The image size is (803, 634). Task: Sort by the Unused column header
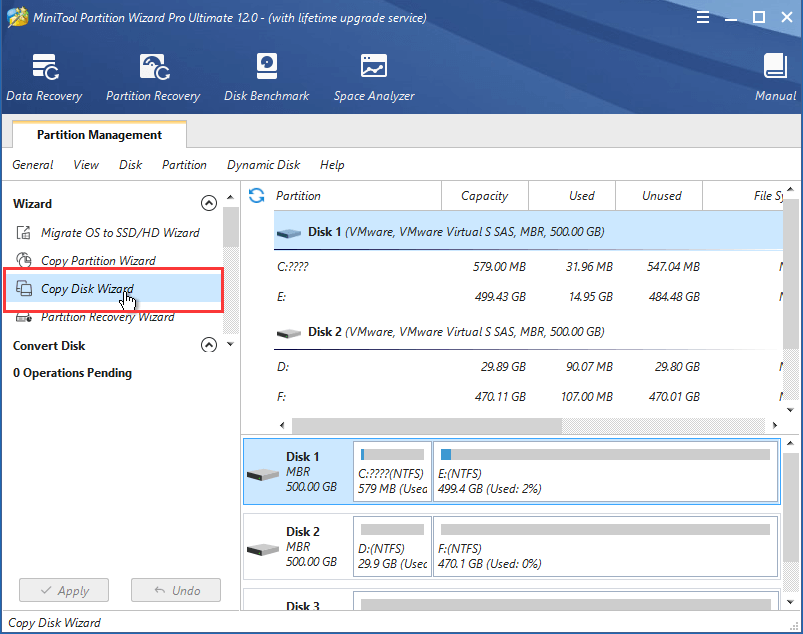659,196
